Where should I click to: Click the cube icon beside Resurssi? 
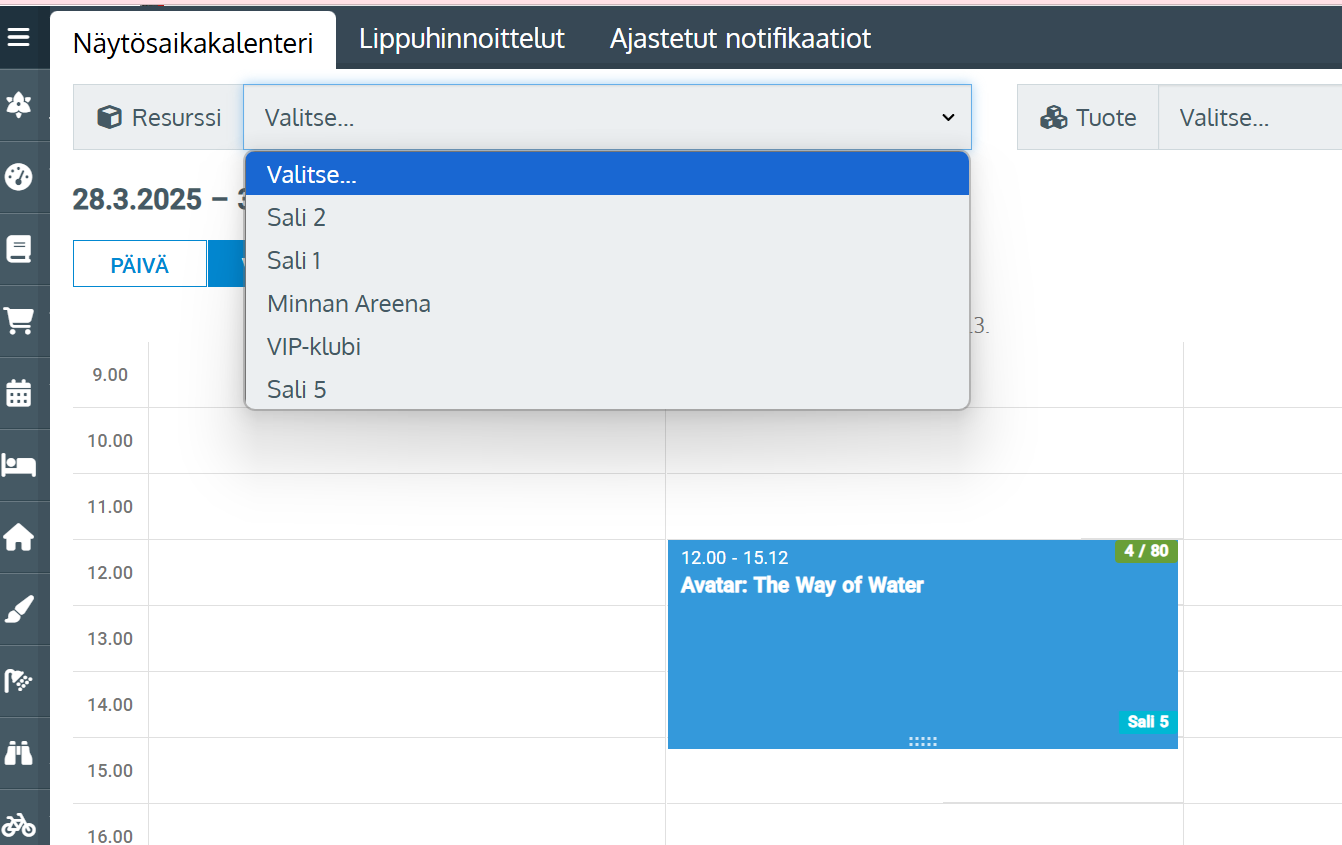109,118
